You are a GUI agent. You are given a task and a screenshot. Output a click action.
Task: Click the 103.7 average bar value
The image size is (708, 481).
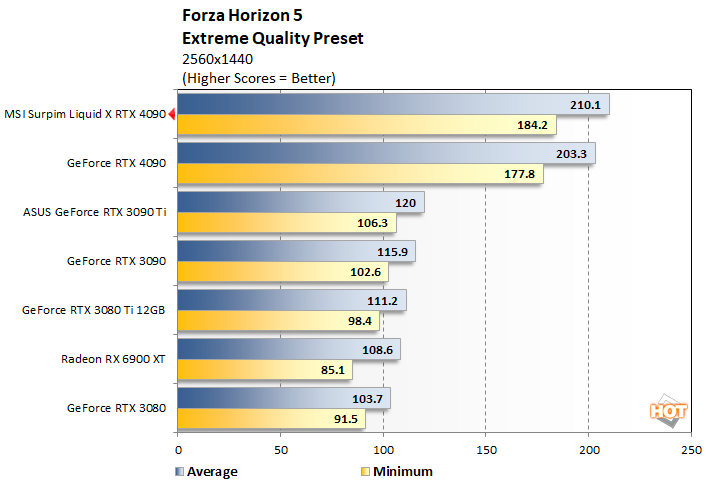coord(367,399)
